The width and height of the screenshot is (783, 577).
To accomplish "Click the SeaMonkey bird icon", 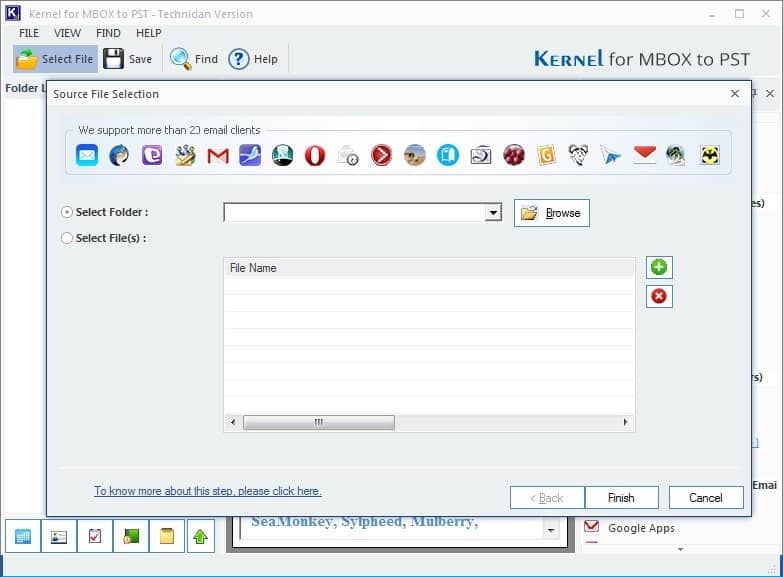I will 250,155.
